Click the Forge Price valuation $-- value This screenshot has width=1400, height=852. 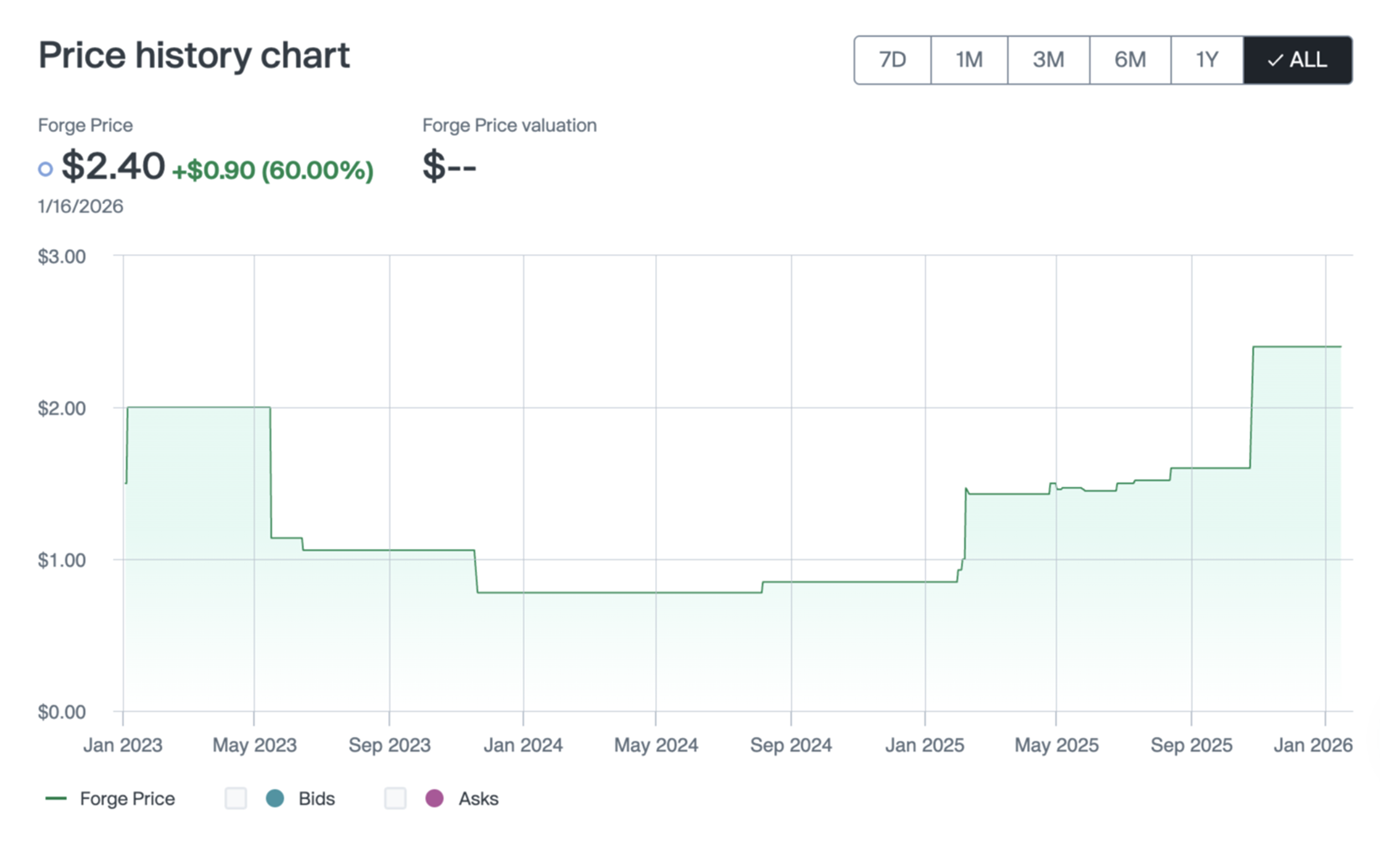coord(449,166)
